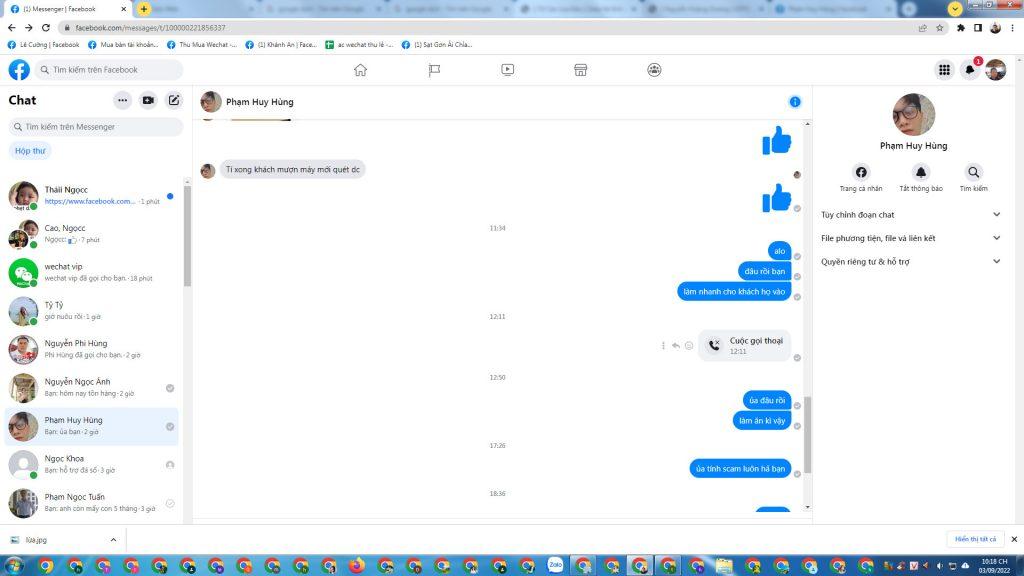Open the Marketplace icon
The width and height of the screenshot is (1024, 576).
tap(580, 70)
